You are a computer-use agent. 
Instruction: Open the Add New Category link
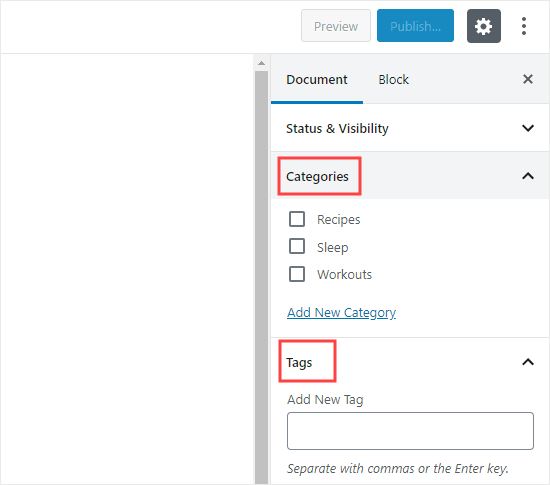(341, 312)
